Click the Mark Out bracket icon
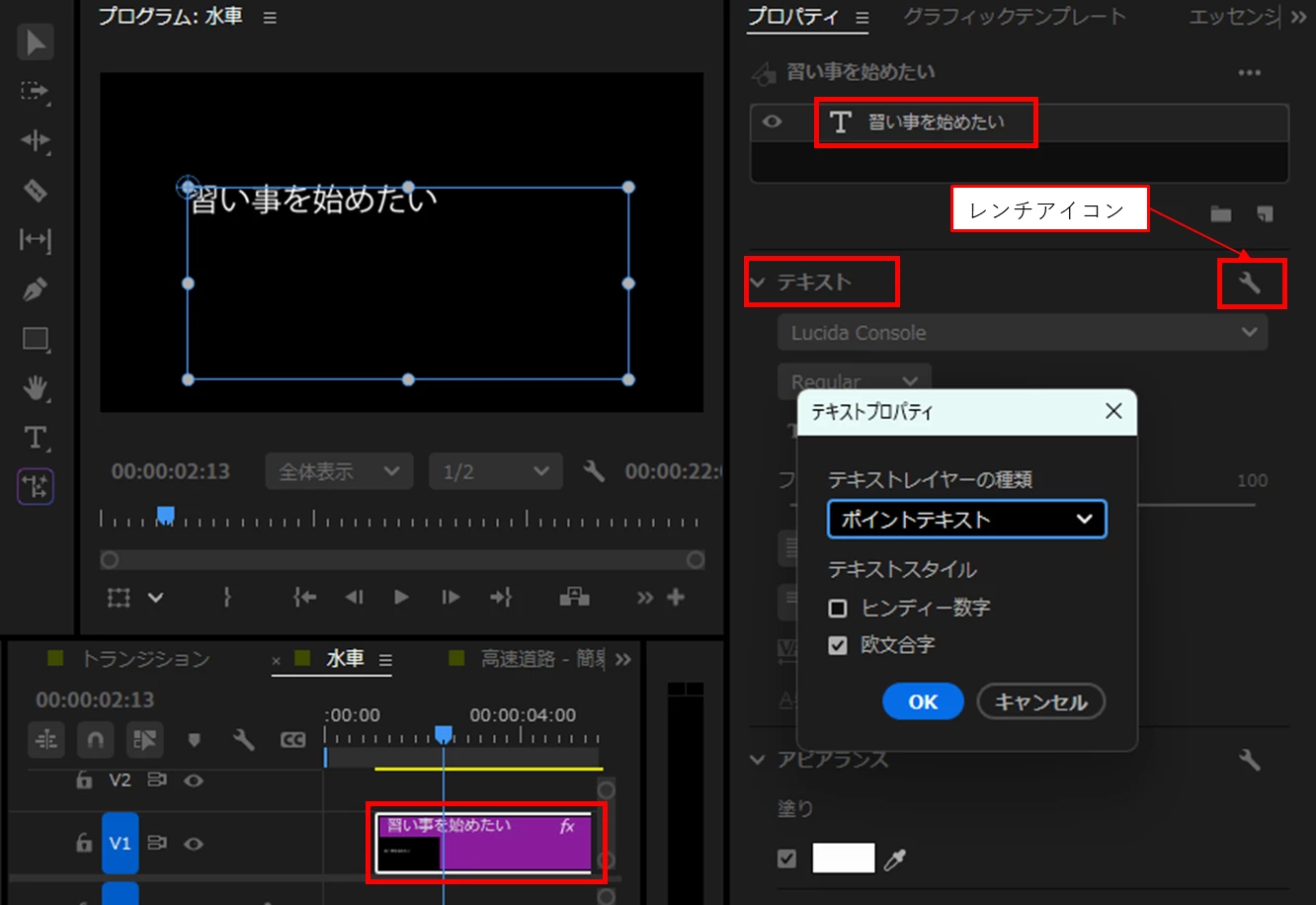The height and width of the screenshot is (905, 1316). point(227,597)
